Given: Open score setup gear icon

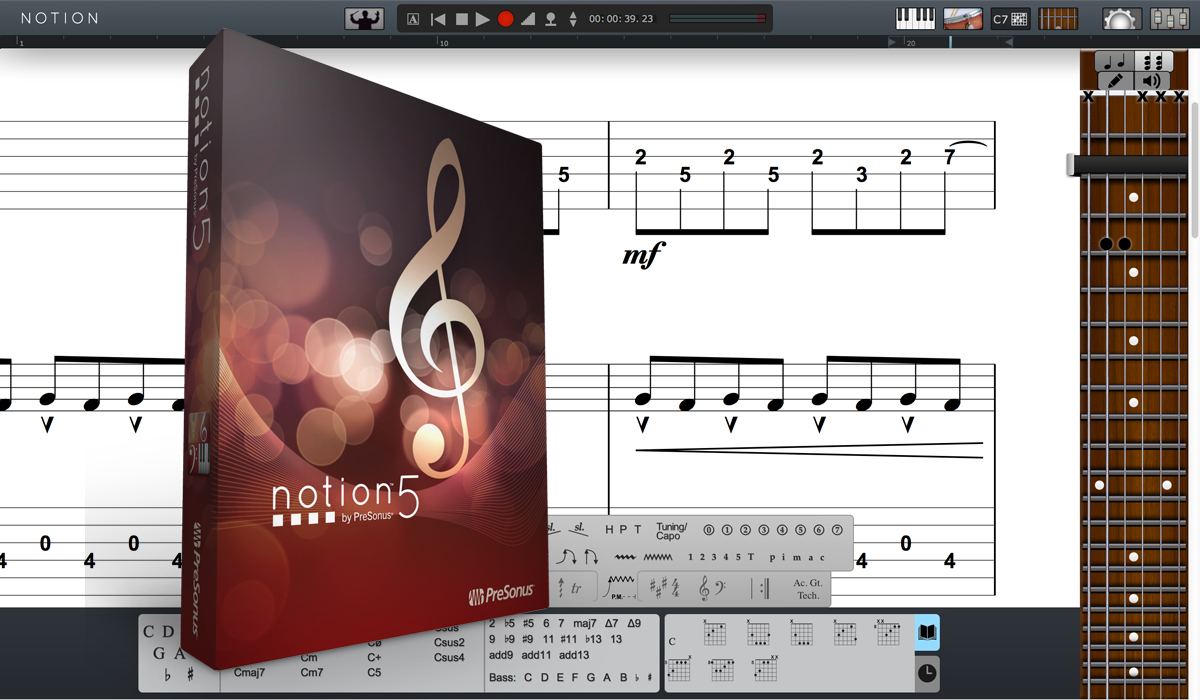Looking at the screenshot, I should 1121,19.
